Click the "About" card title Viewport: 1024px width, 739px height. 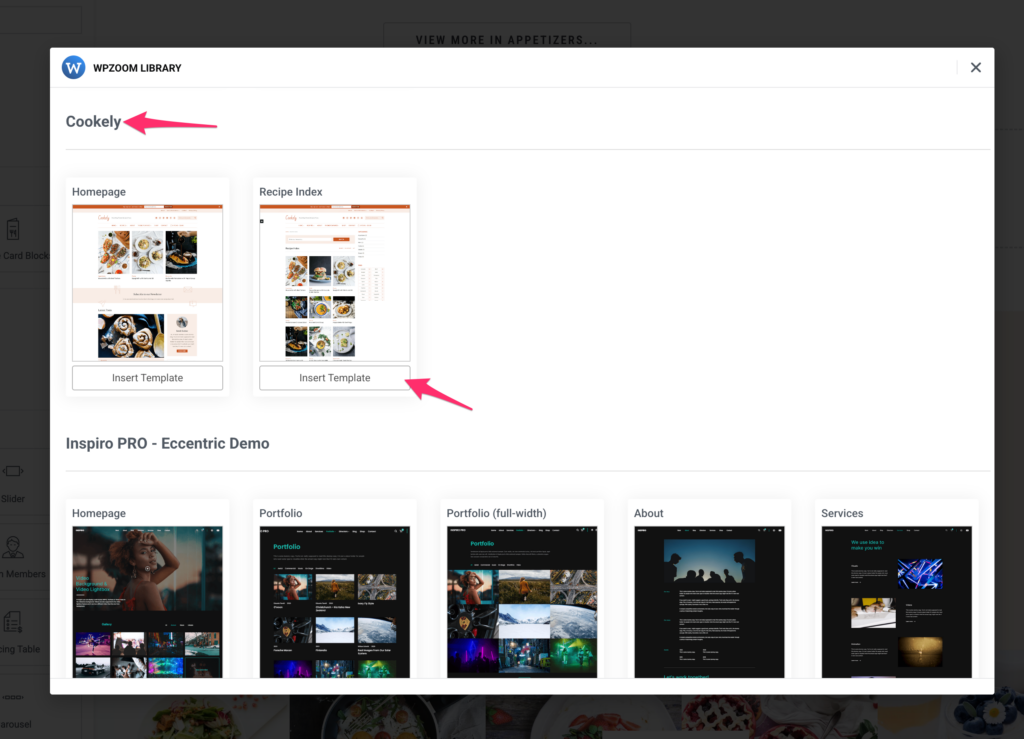pos(648,513)
